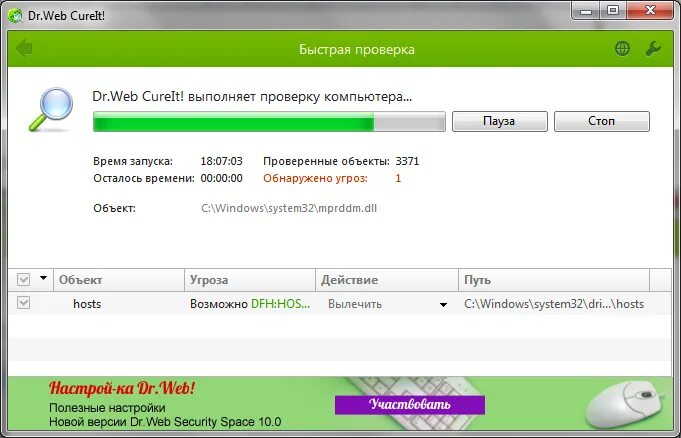
Task: Toggle the checkbox for the hosts row
Action: point(23,302)
